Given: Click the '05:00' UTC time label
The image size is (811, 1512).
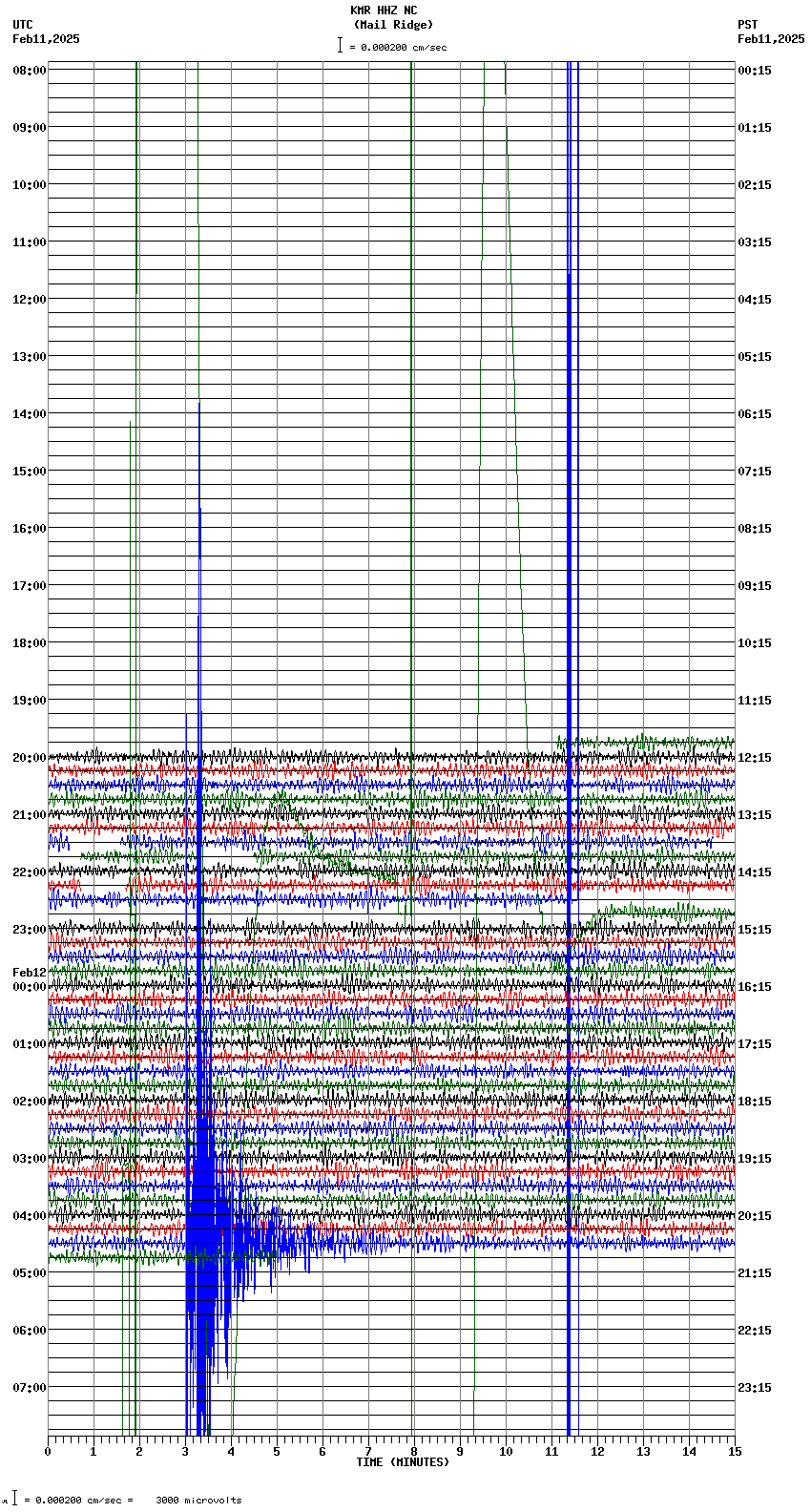Looking at the screenshot, I should (x=30, y=1273).
